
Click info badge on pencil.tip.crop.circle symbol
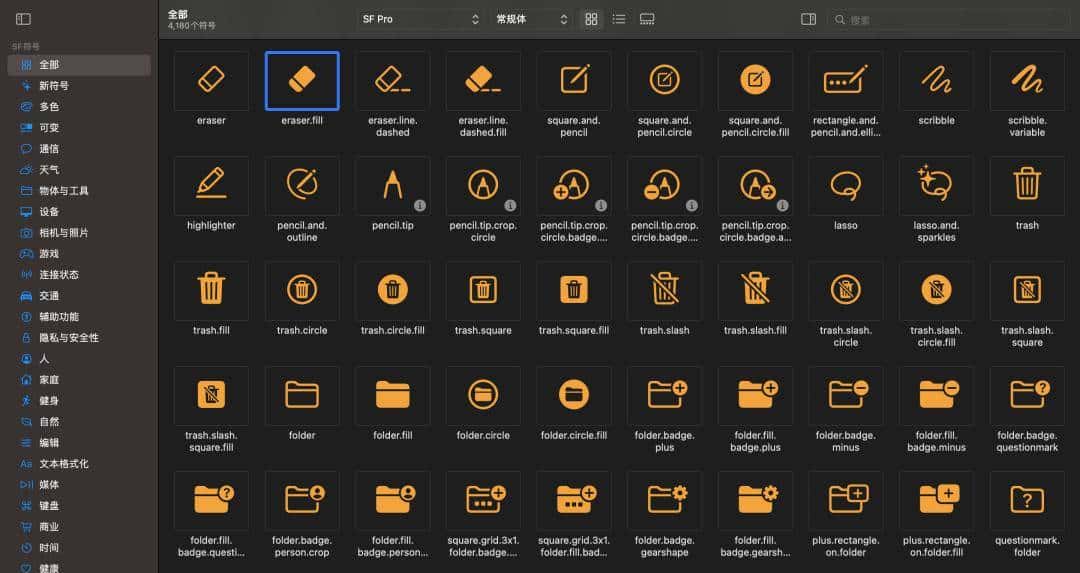[x=510, y=205]
